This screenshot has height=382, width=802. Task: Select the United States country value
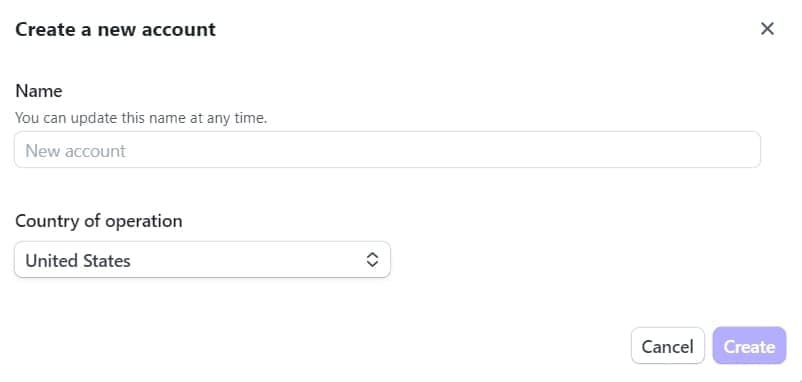pos(78,261)
